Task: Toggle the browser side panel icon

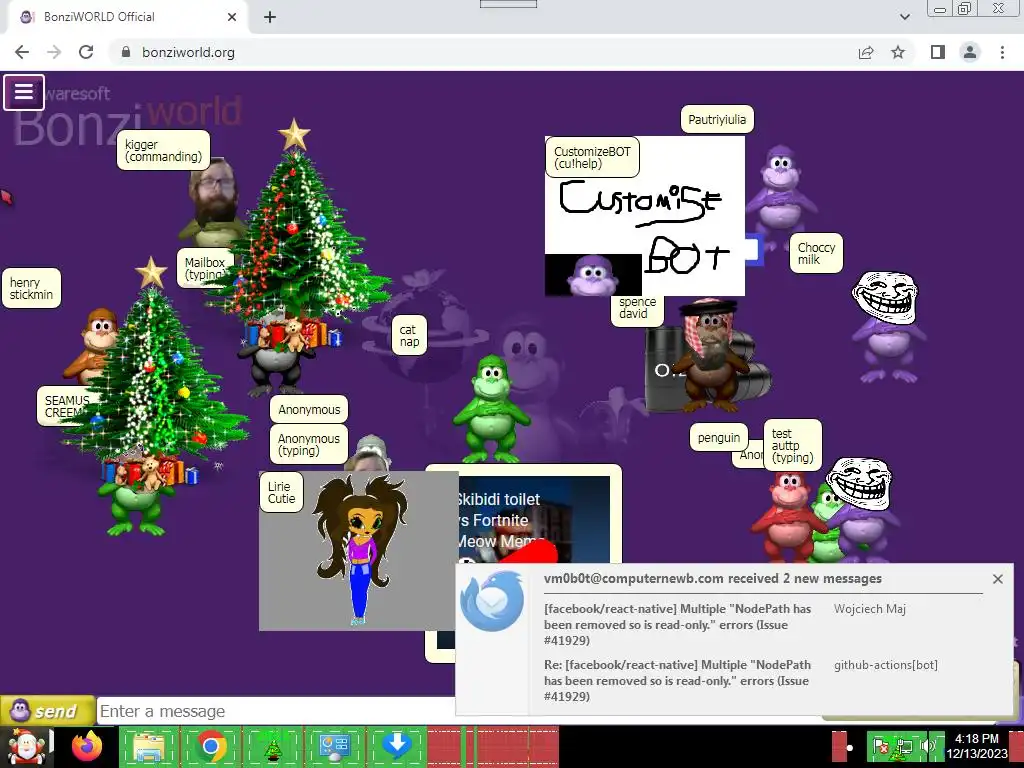Action: (938, 52)
